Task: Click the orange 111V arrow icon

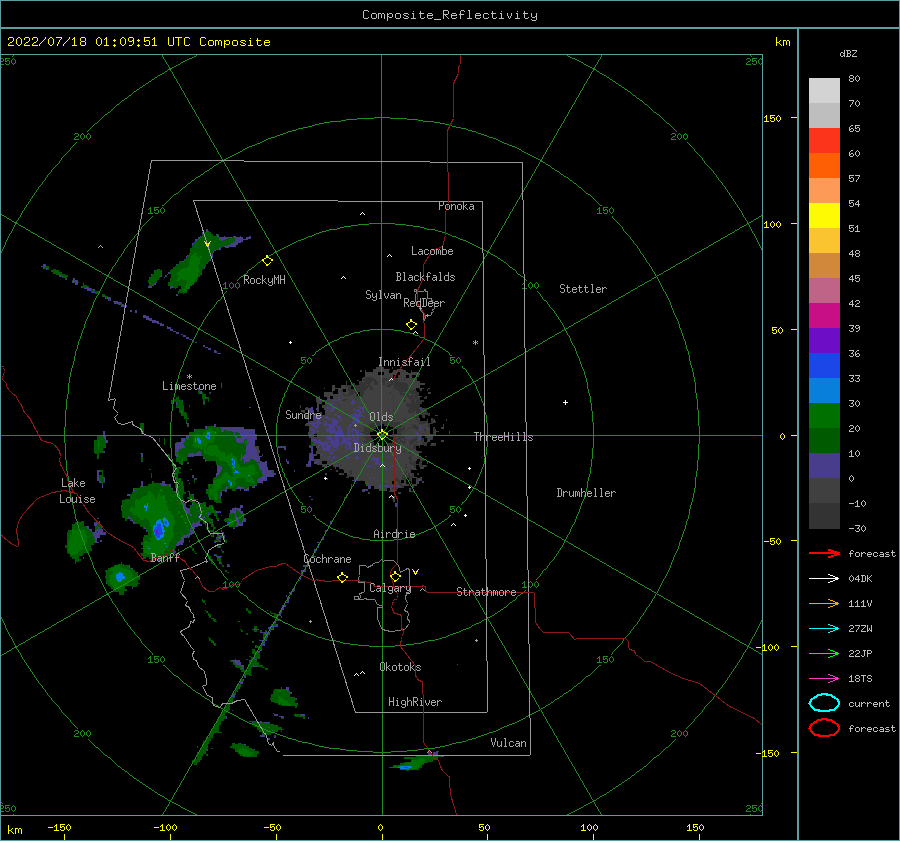Action: point(824,603)
